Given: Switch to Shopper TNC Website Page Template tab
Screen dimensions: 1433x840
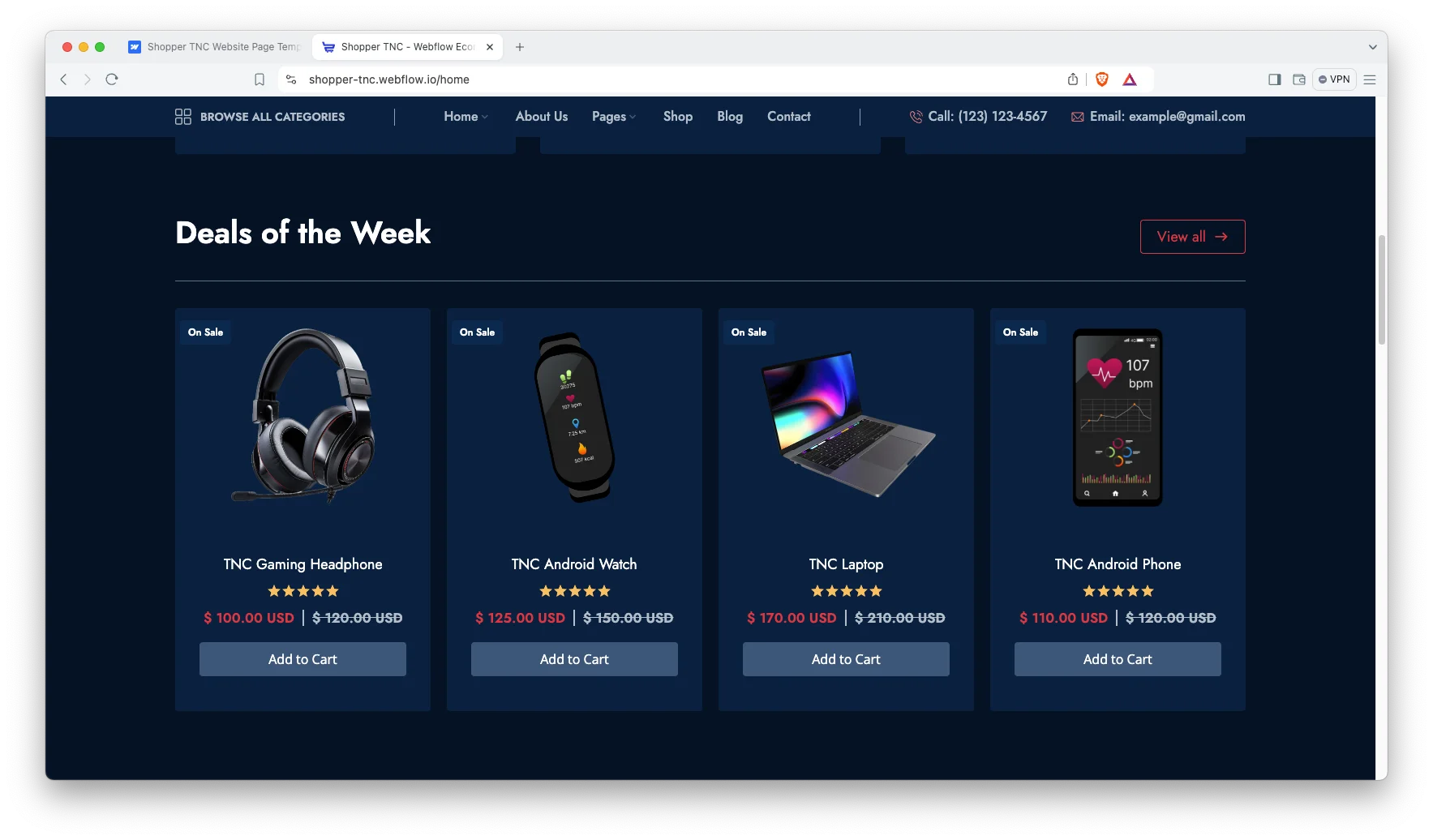Looking at the screenshot, I should 216,47.
